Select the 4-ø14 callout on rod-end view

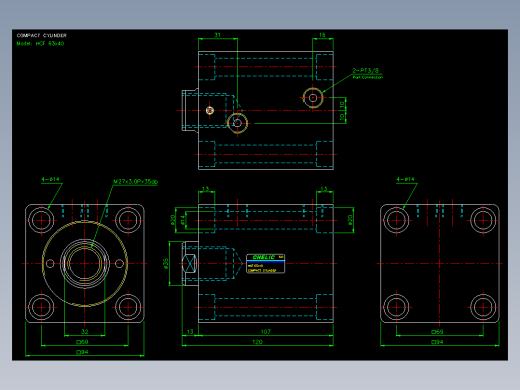(50, 179)
